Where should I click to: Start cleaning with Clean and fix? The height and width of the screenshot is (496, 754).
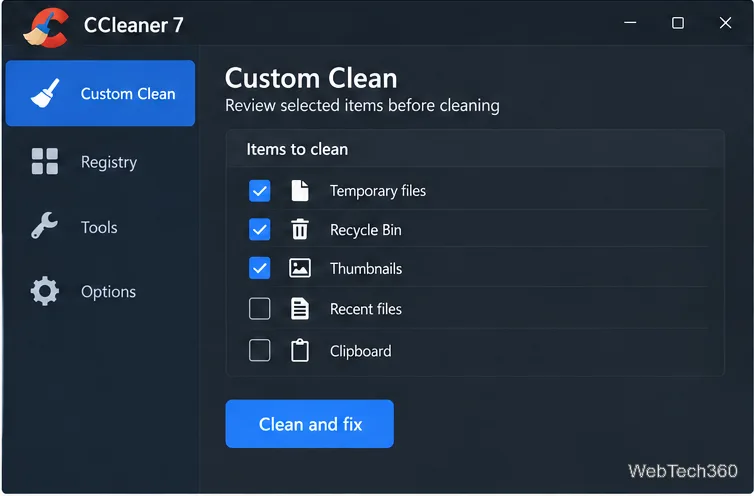pos(310,424)
